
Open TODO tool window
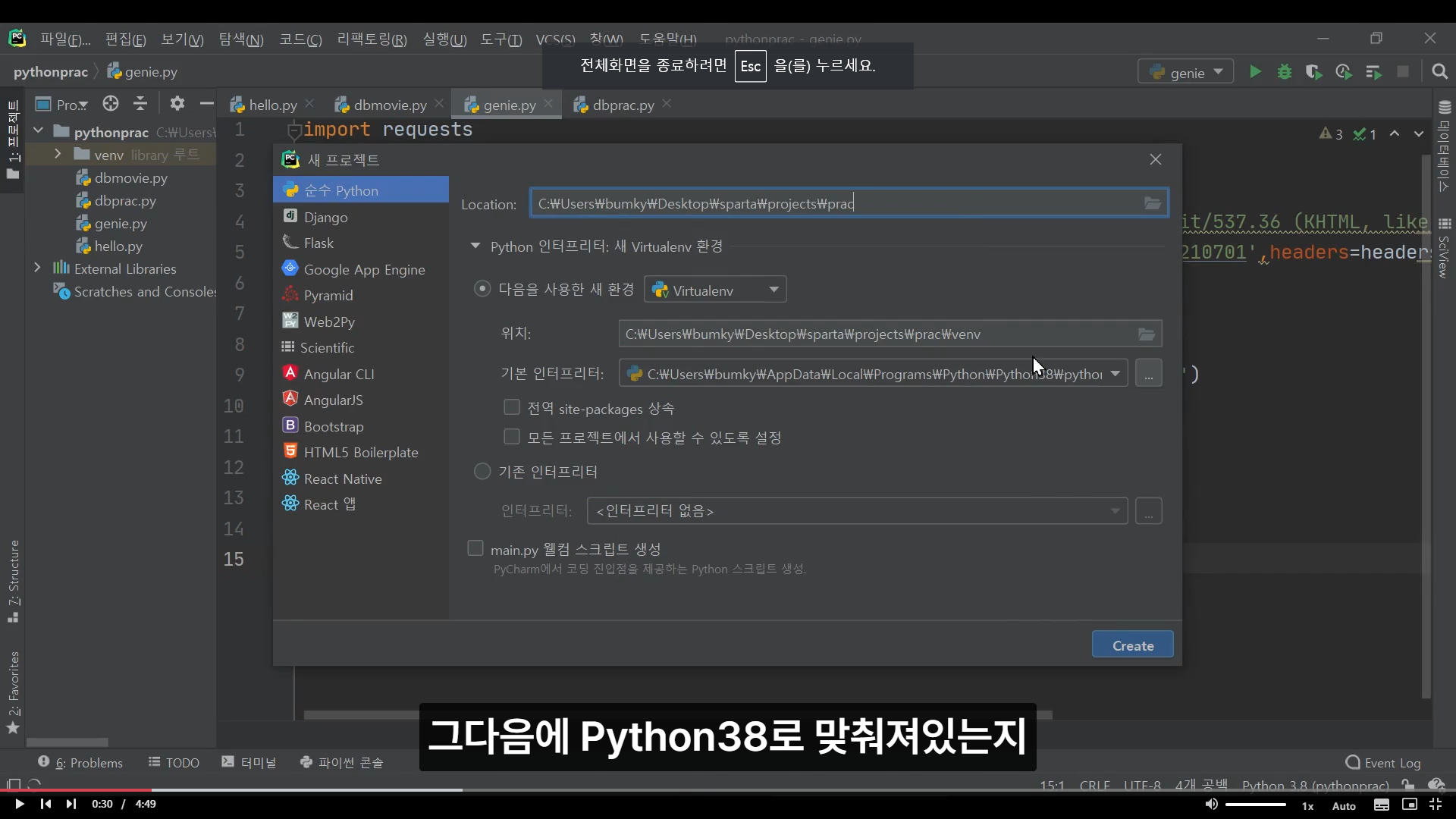174,762
